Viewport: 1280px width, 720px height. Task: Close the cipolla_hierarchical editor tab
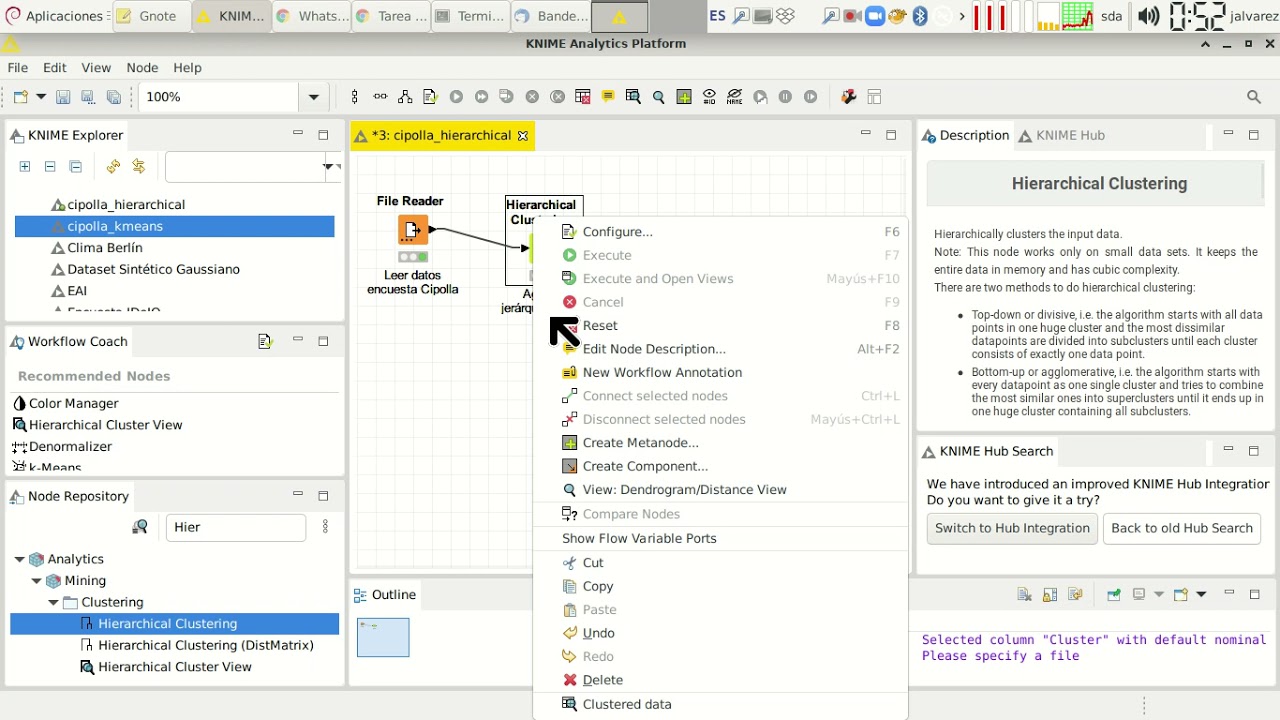click(522, 136)
